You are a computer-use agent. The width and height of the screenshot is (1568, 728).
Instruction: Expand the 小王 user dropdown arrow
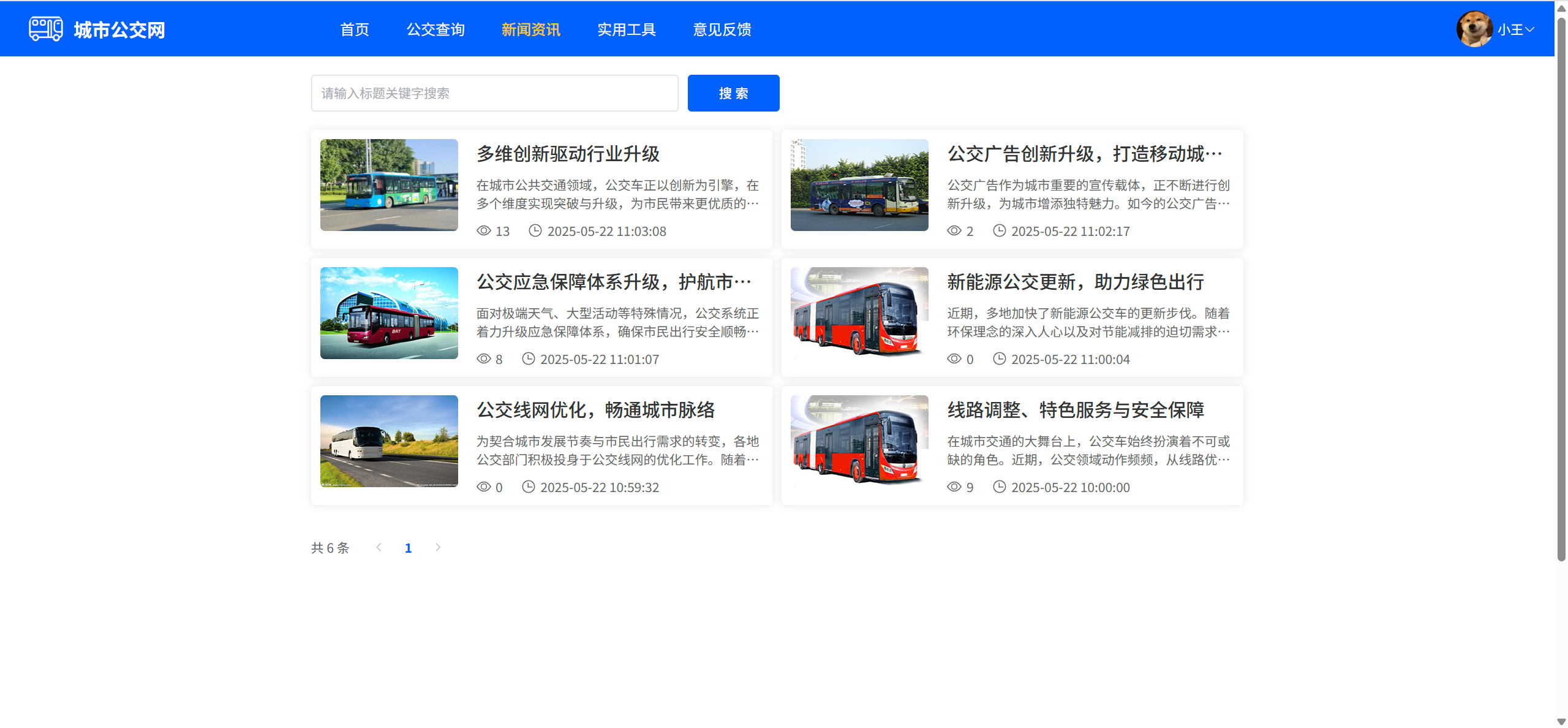point(1530,29)
